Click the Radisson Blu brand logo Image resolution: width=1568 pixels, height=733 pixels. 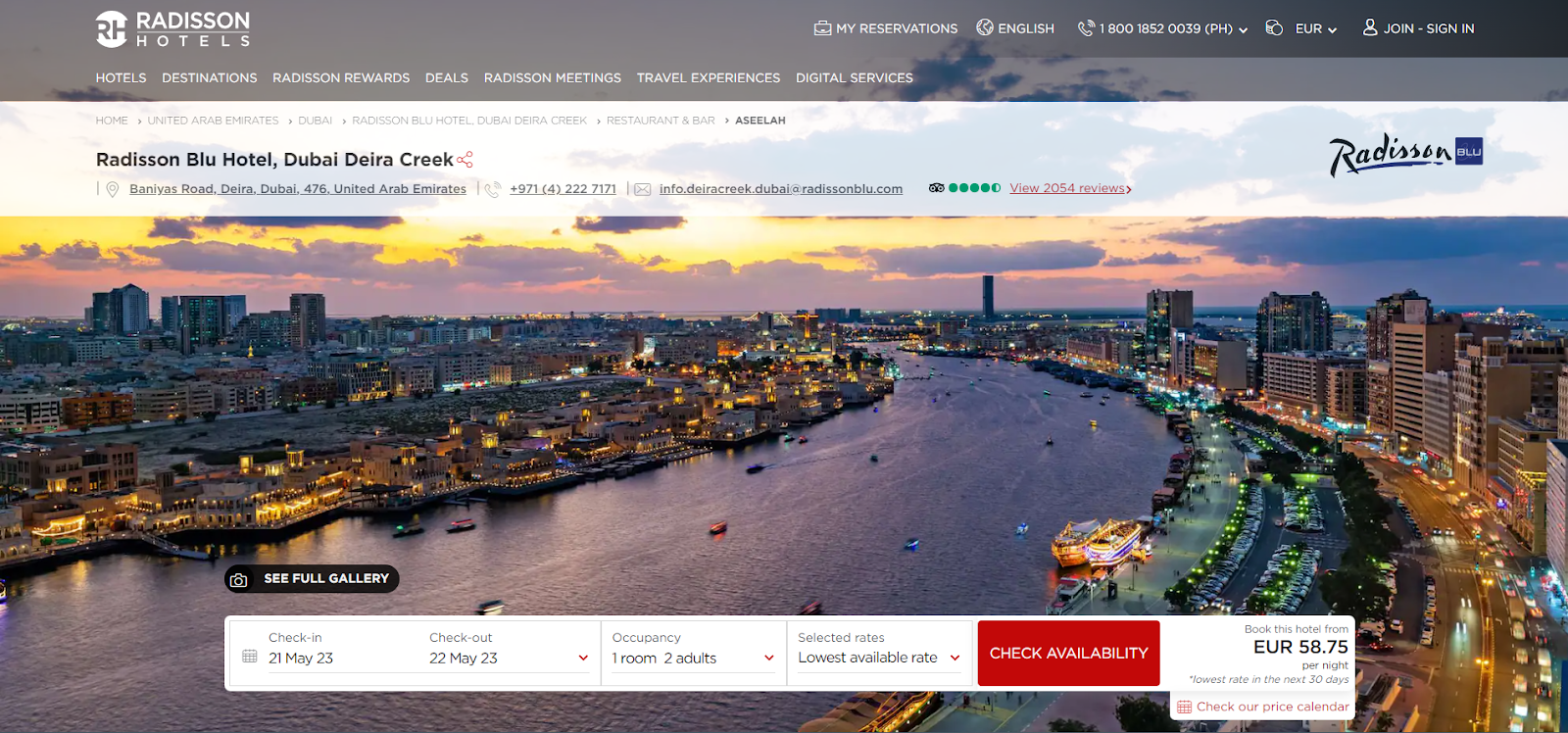[x=1405, y=154]
